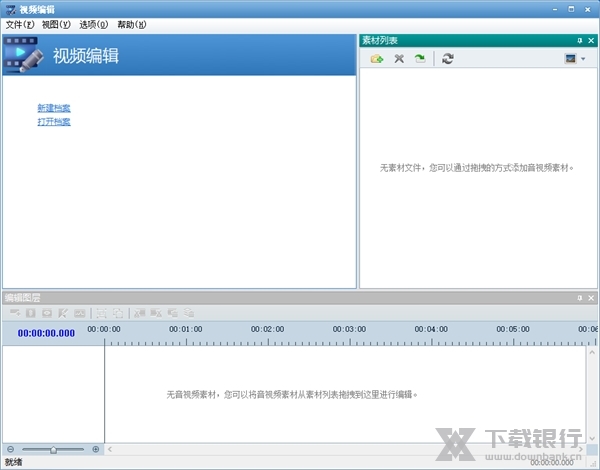Open the view mode dropdown arrow in 素材列表
The height and width of the screenshot is (470, 600).
point(583,59)
